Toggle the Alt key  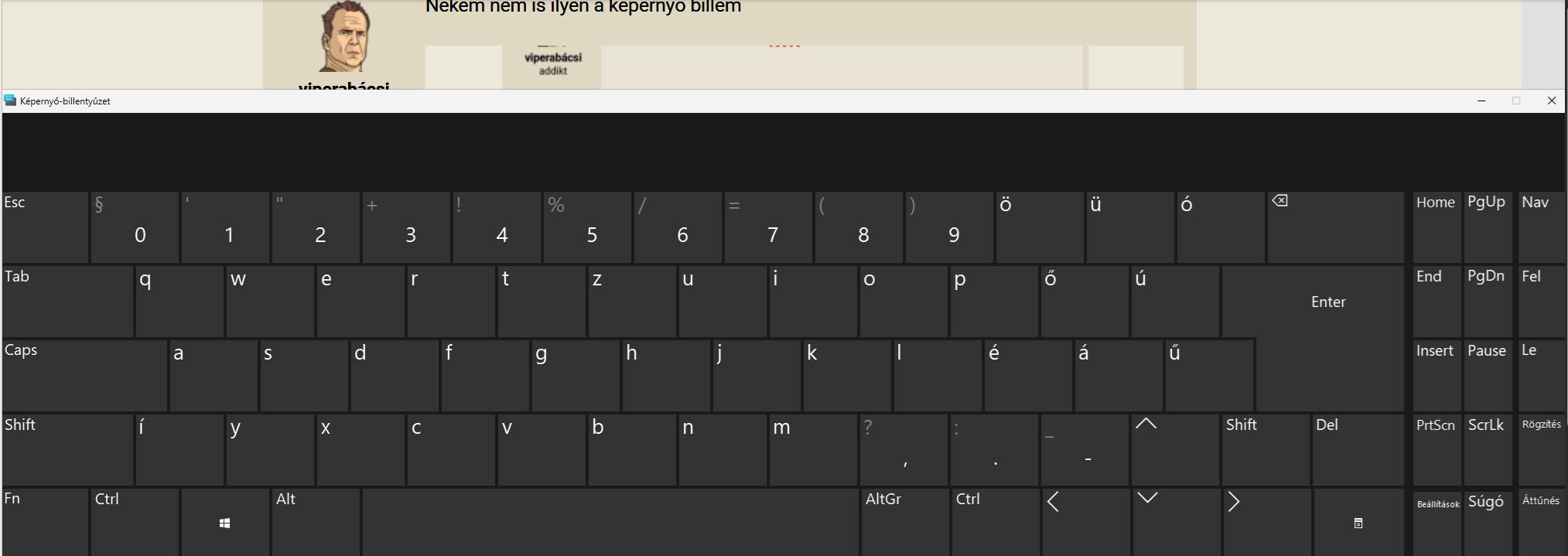[x=316, y=522]
